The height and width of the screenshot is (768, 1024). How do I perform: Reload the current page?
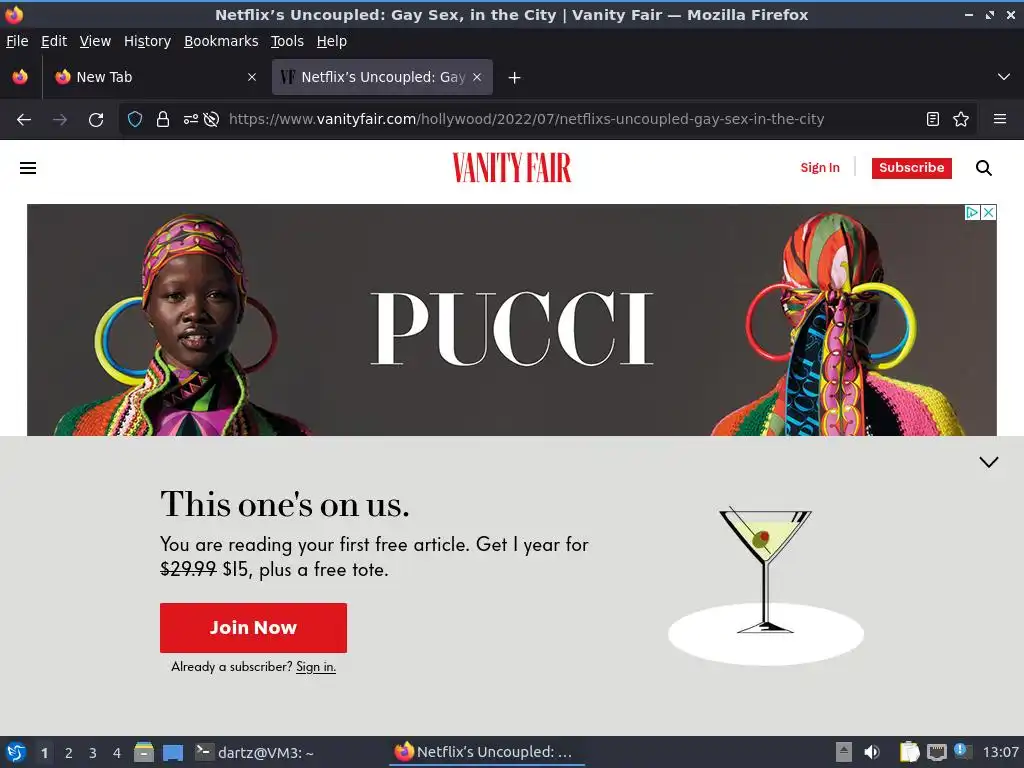[96, 120]
